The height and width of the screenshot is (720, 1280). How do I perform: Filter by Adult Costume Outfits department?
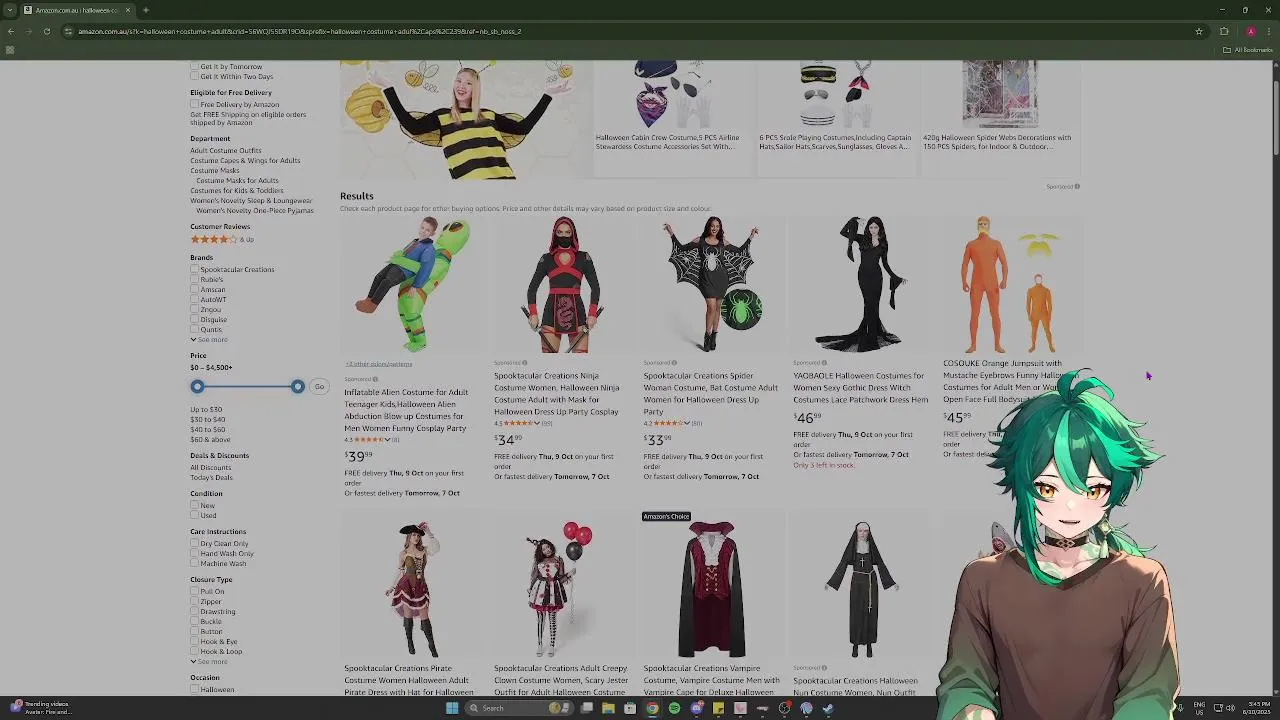[x=226, y=151]
